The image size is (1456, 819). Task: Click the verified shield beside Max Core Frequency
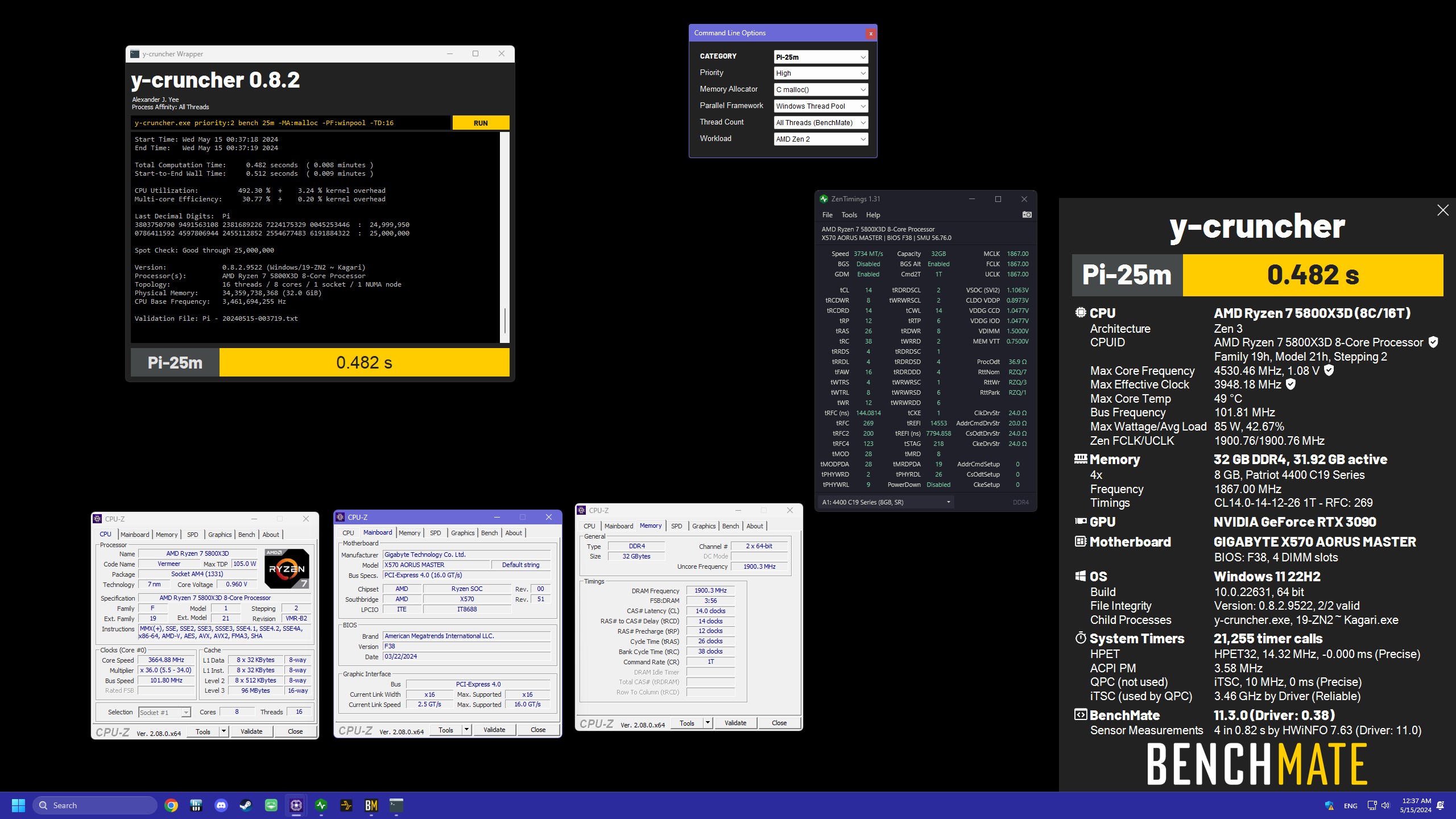point(1329,370)
